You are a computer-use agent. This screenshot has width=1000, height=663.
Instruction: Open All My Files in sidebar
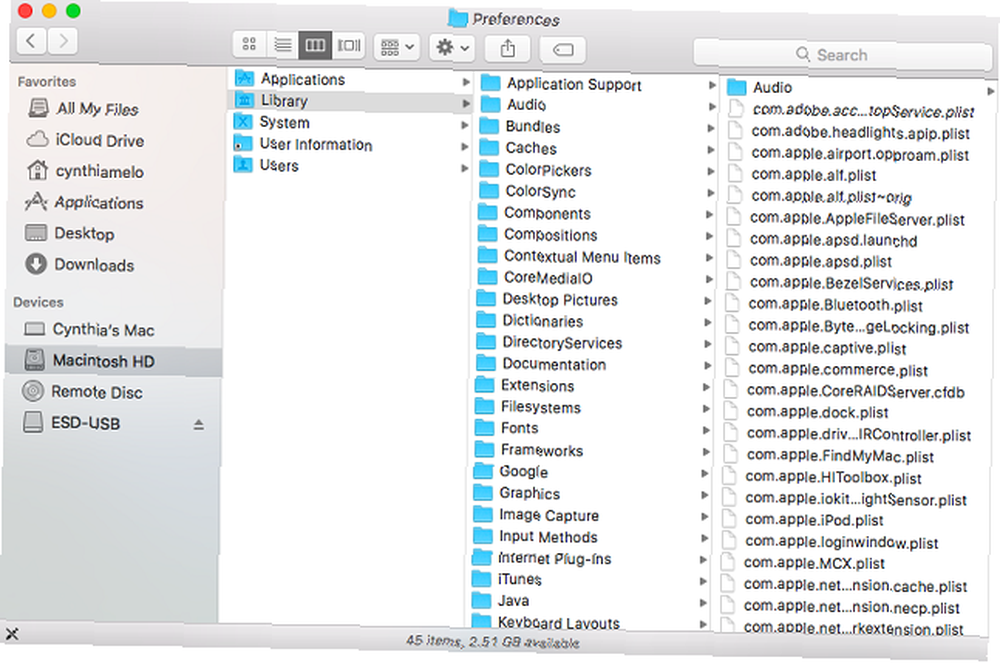[84, 109]
